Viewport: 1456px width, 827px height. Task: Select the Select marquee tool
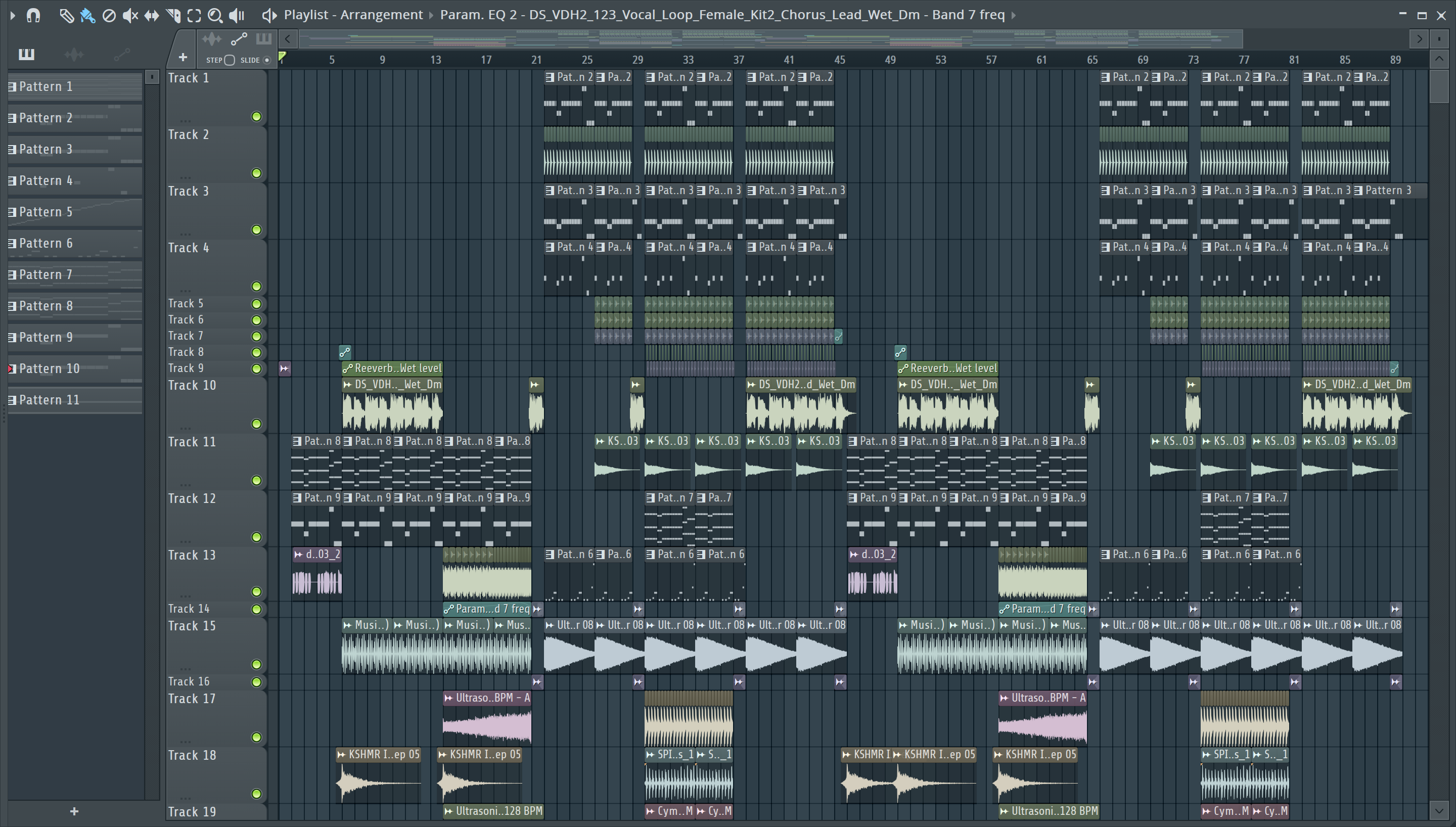pyautogui.click(x=194, y=15)
